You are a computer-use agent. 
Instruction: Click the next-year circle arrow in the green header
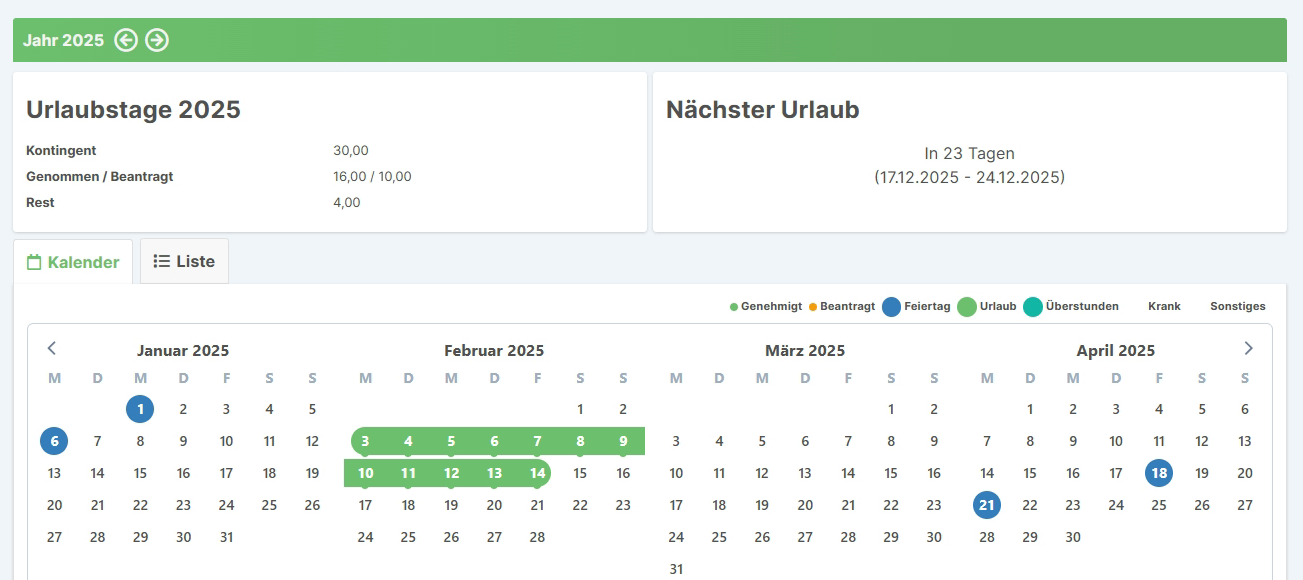[x=157, y=40]
